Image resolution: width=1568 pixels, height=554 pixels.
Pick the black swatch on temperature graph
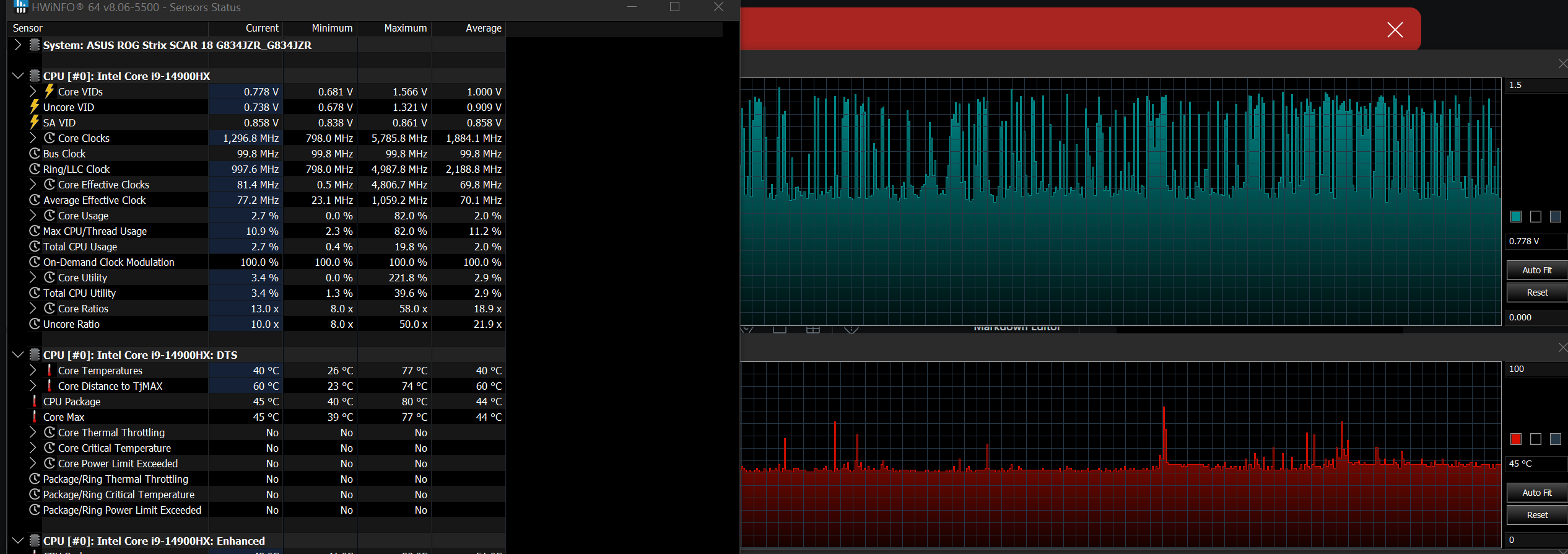coord(1536,439)
